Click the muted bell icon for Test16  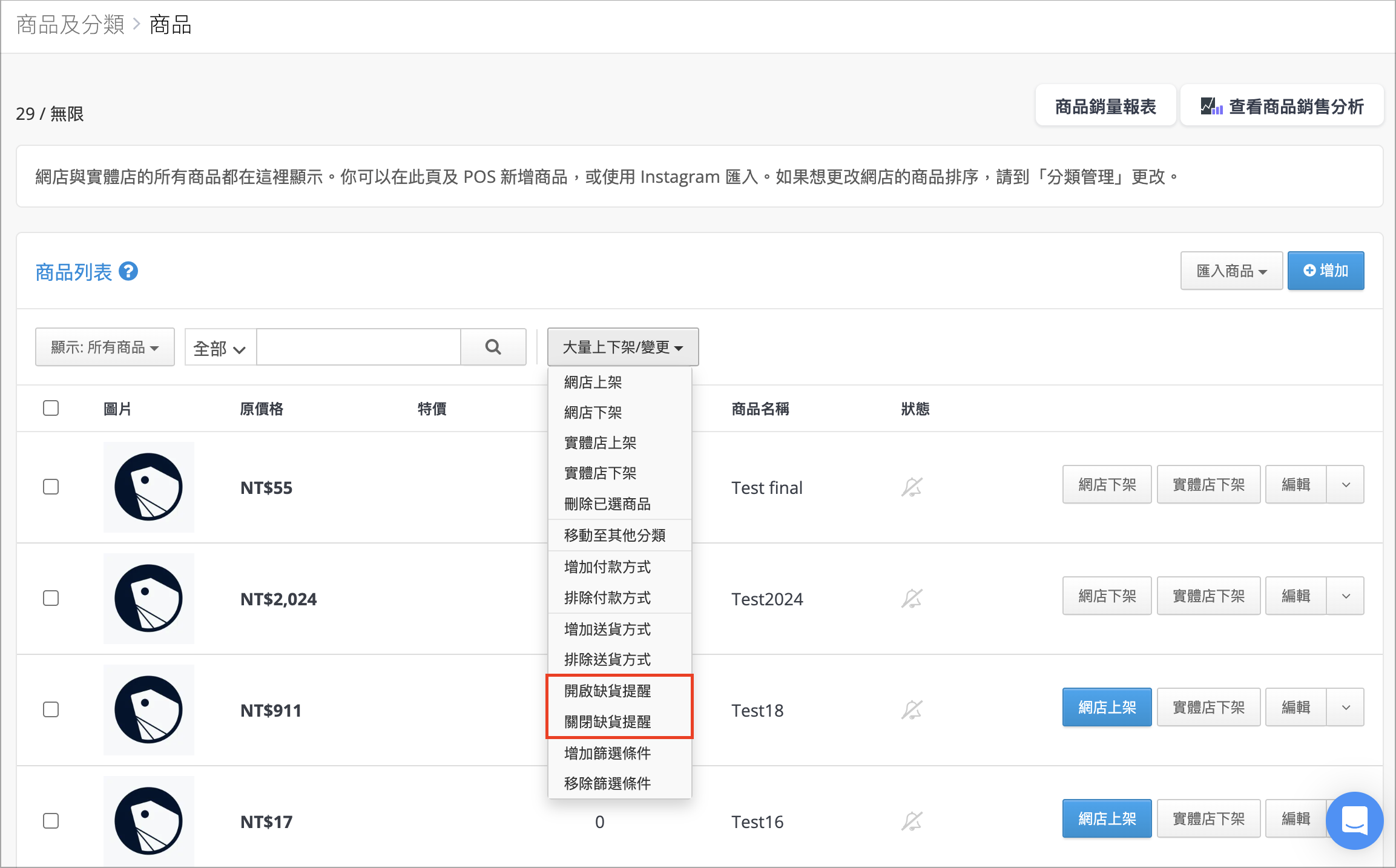pos(912,821)
